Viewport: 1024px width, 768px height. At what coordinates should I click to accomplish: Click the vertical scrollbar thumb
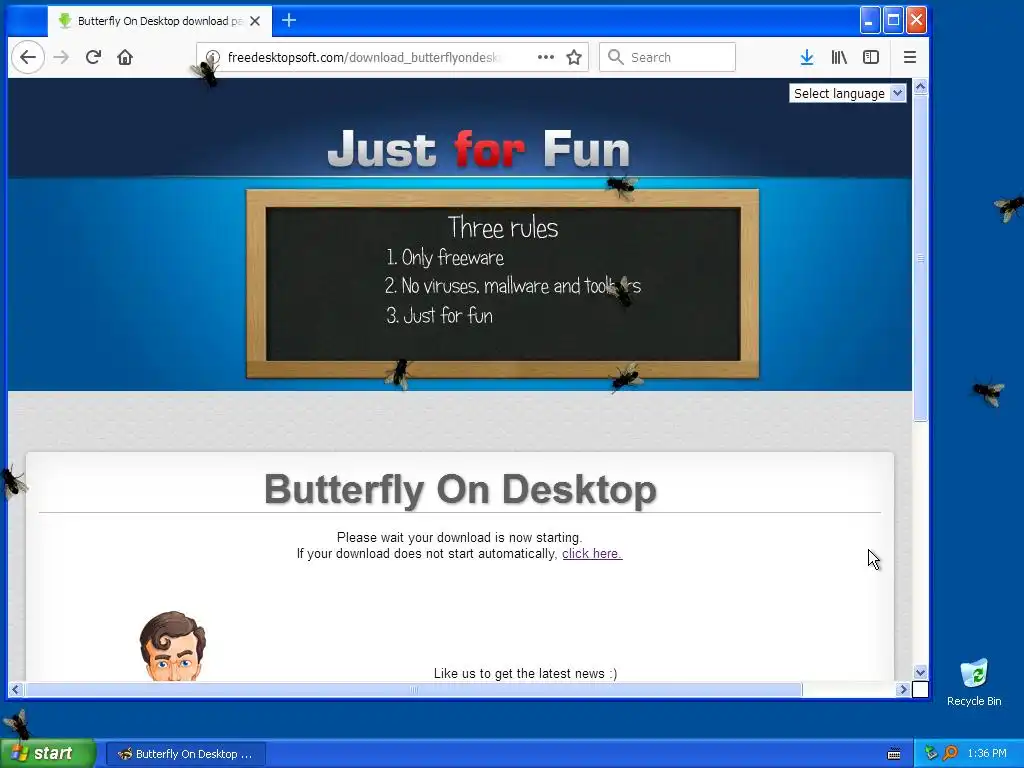921,258
